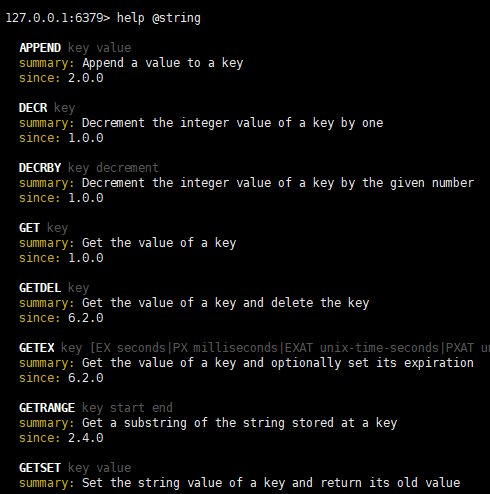Select the GETEX command name
The image size is (490, 494).
[x=37, y=348]
